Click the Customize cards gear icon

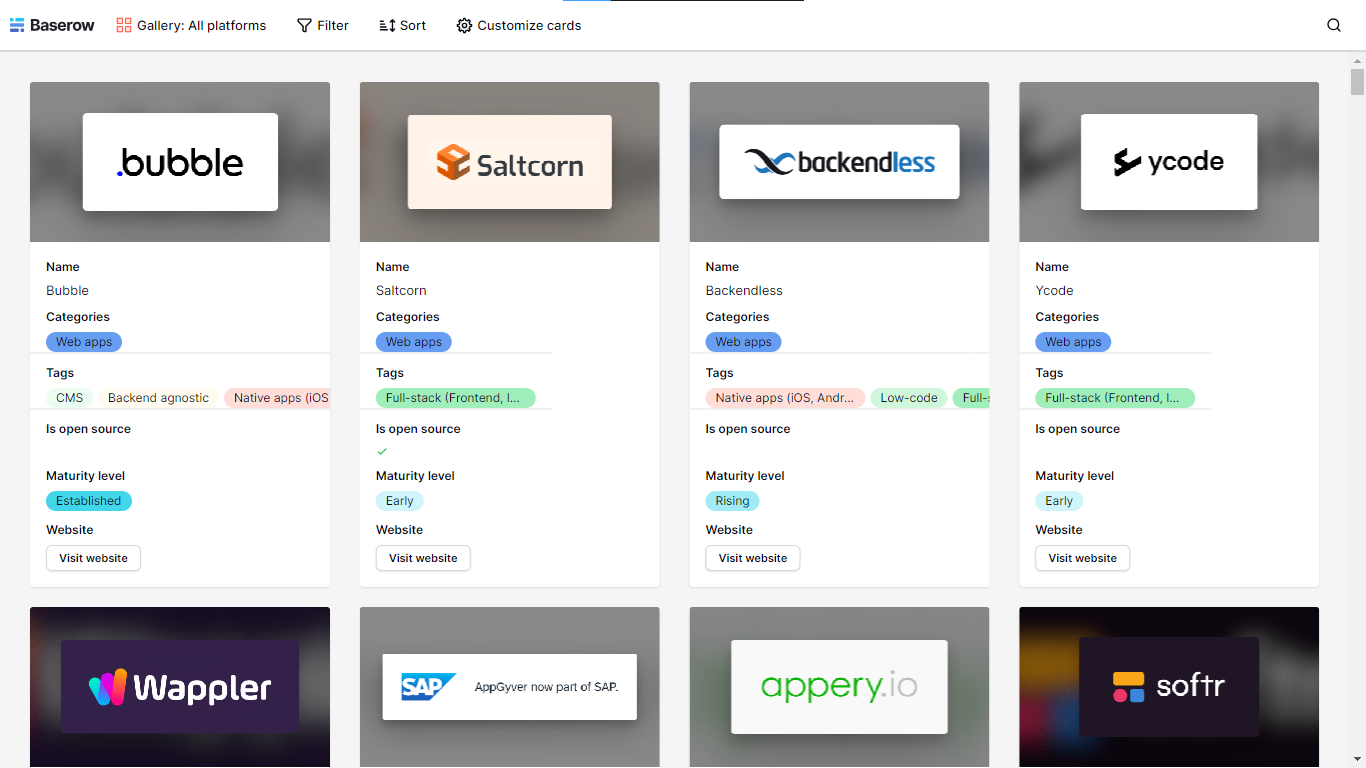click(x=464, y=25)
